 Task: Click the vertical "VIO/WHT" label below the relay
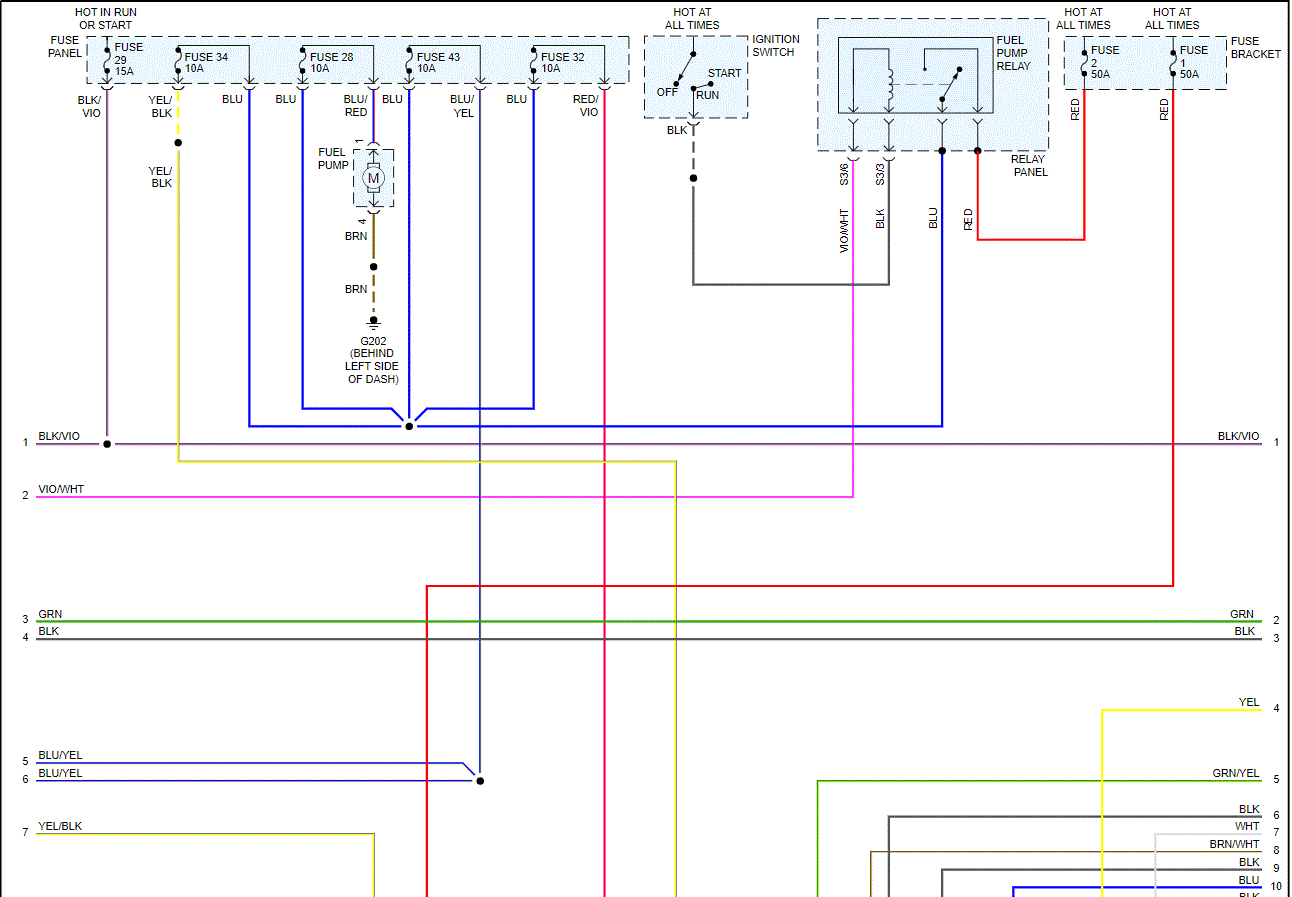pos(844,230)
